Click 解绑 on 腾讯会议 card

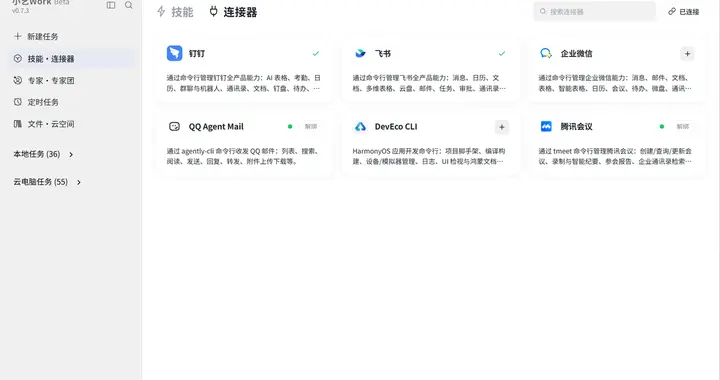click(683, 127)
